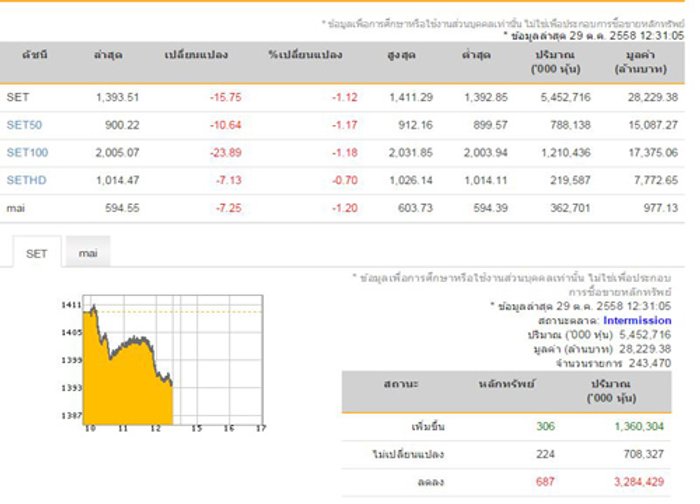Image resolution: width=700 pixels, height=504 pixels.
Task: Select the SET50 percent change -1.17
Action: click(344, 125)
